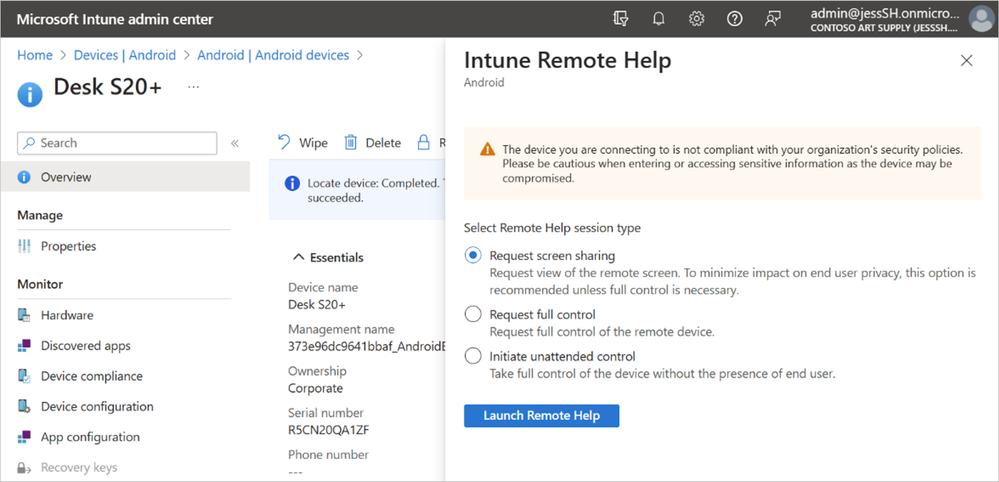Click the Hardware icon in Monitor section
Viewport: 999px width, 482px height.
click(x=24, y=315)
